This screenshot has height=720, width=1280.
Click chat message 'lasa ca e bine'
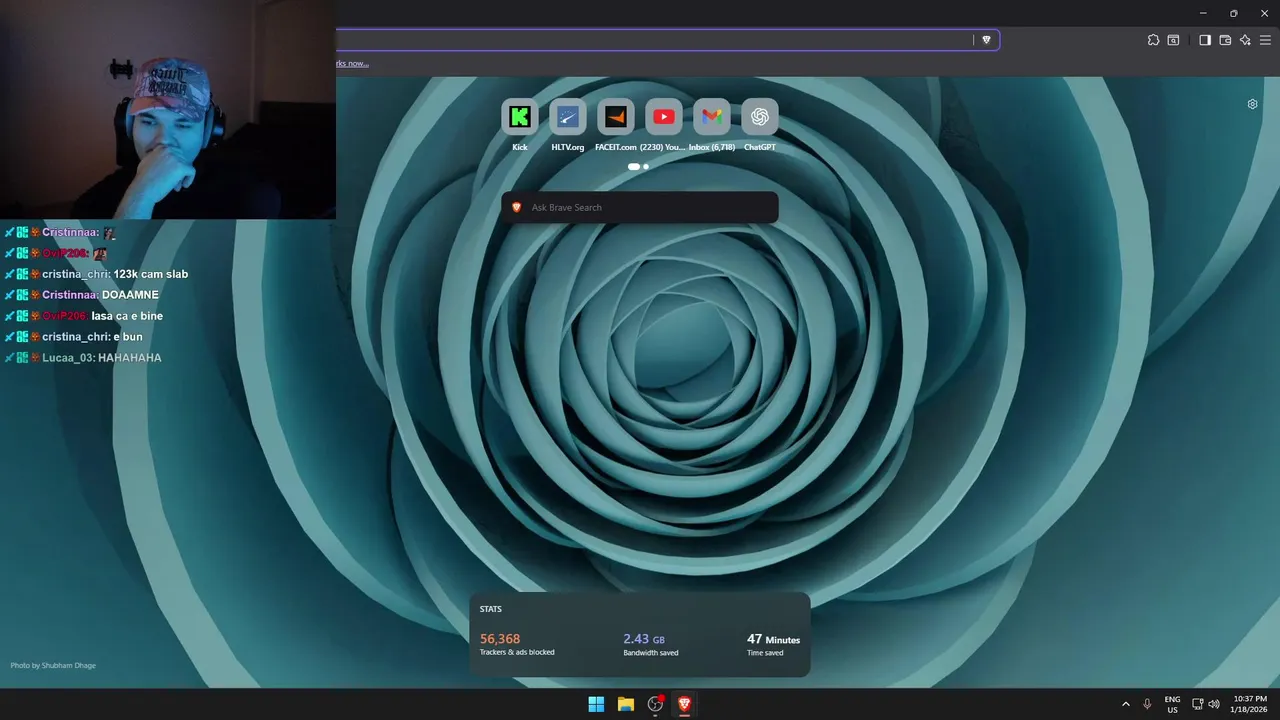tap(127, 316)
